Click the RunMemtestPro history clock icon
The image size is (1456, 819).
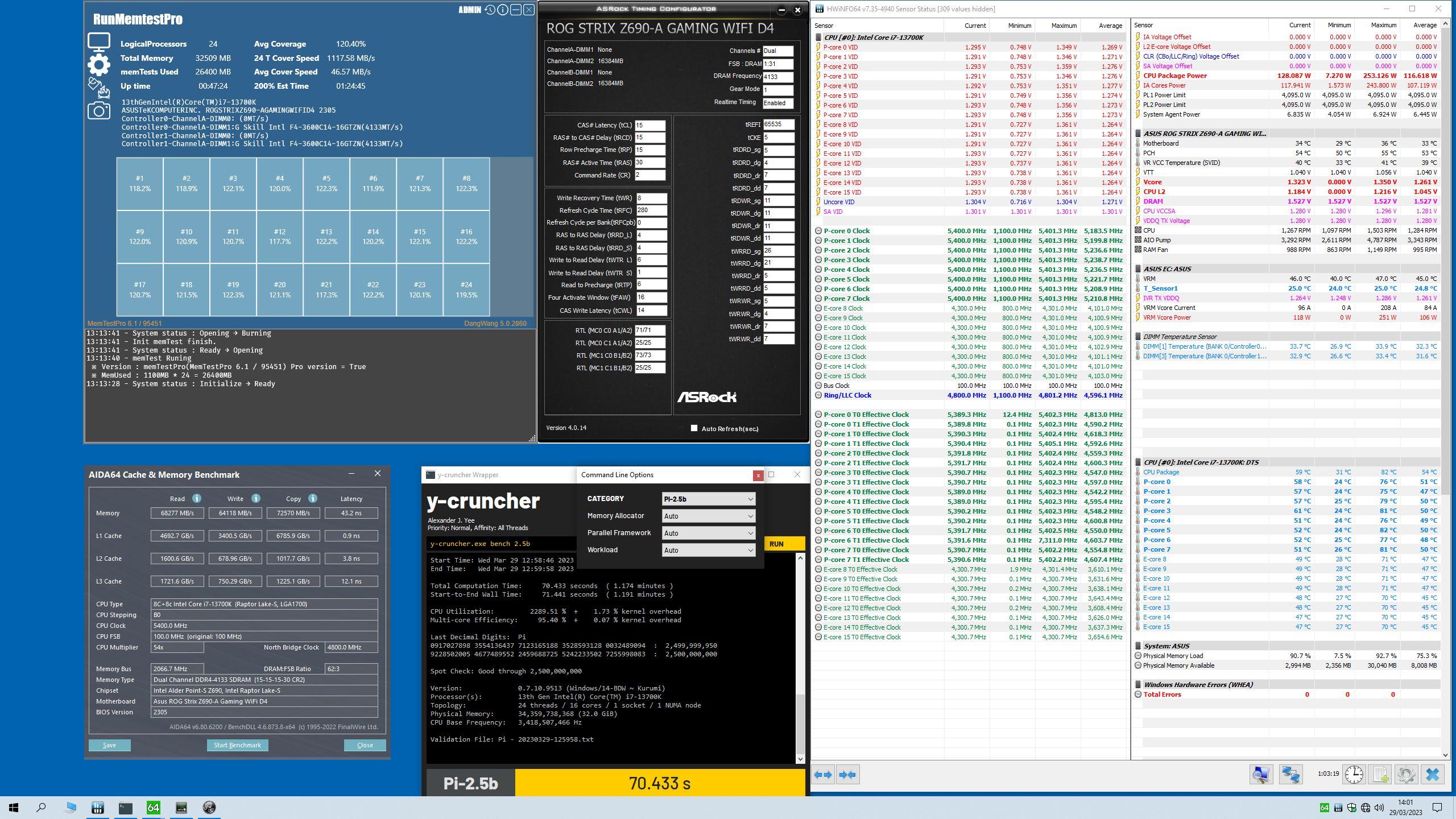point(490,10)
